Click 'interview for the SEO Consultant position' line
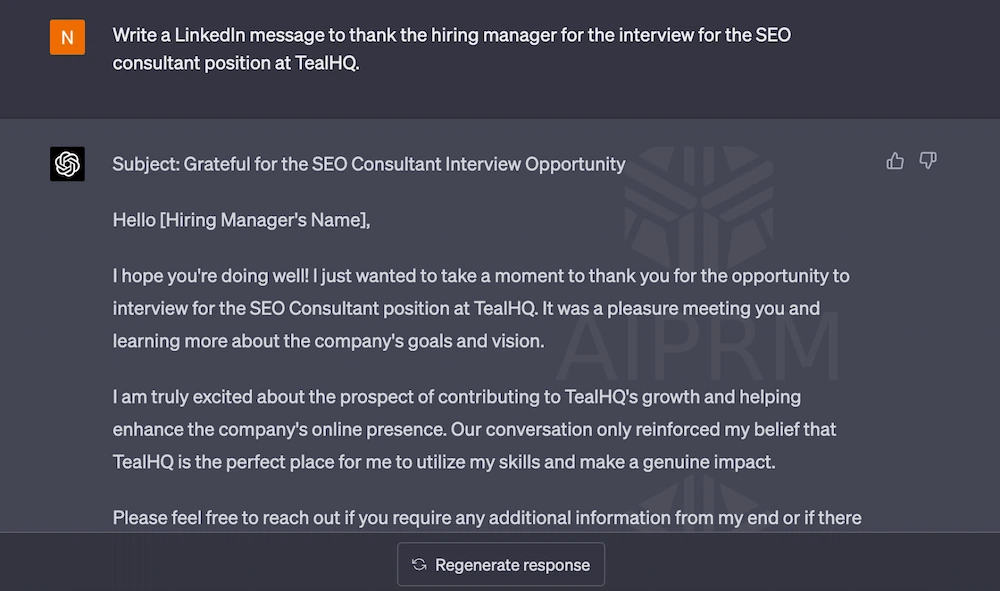This screenshot has height=591, width=1000. 466,308
